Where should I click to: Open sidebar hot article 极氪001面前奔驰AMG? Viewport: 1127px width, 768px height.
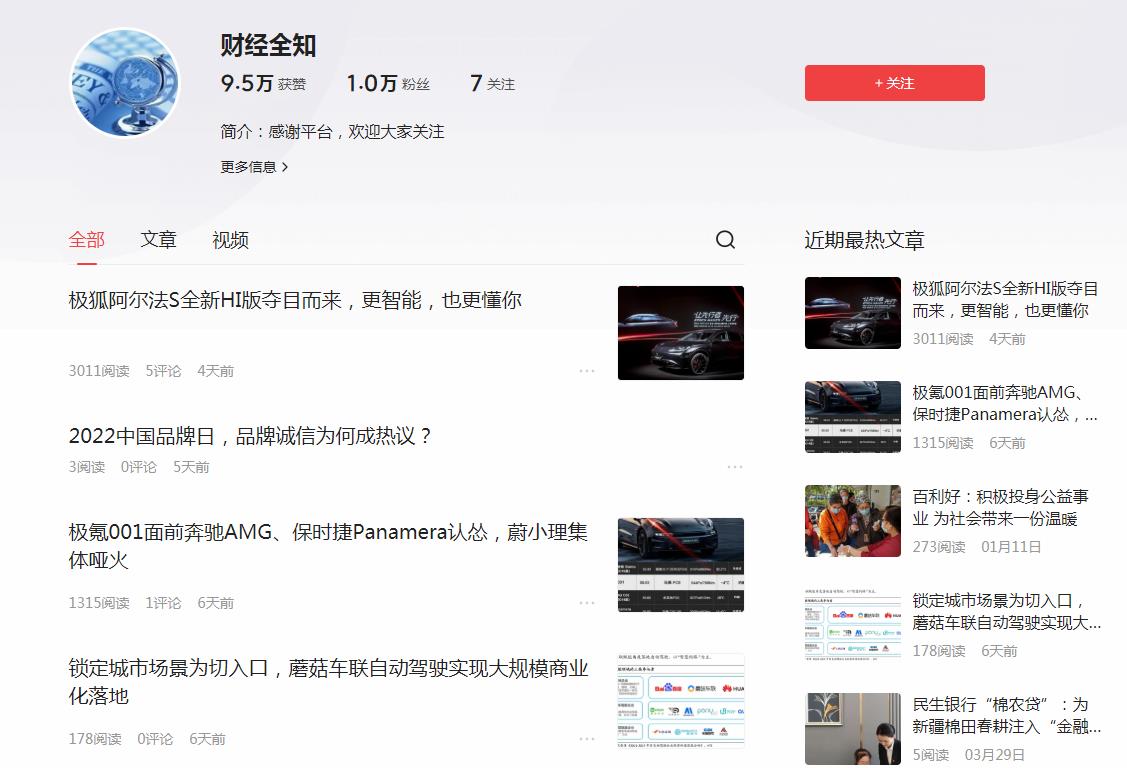coord(1005,403)
